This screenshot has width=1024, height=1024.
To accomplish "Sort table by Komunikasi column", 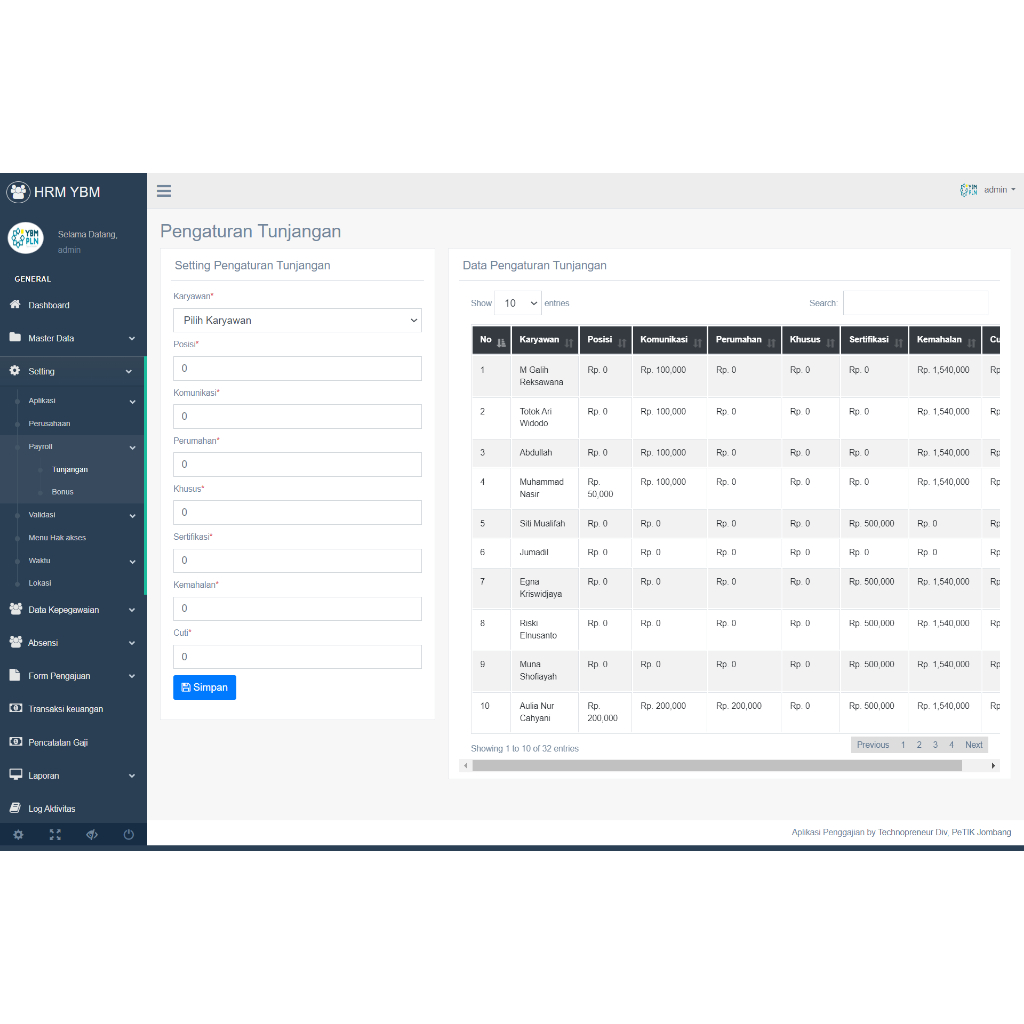I will [669, 340].
